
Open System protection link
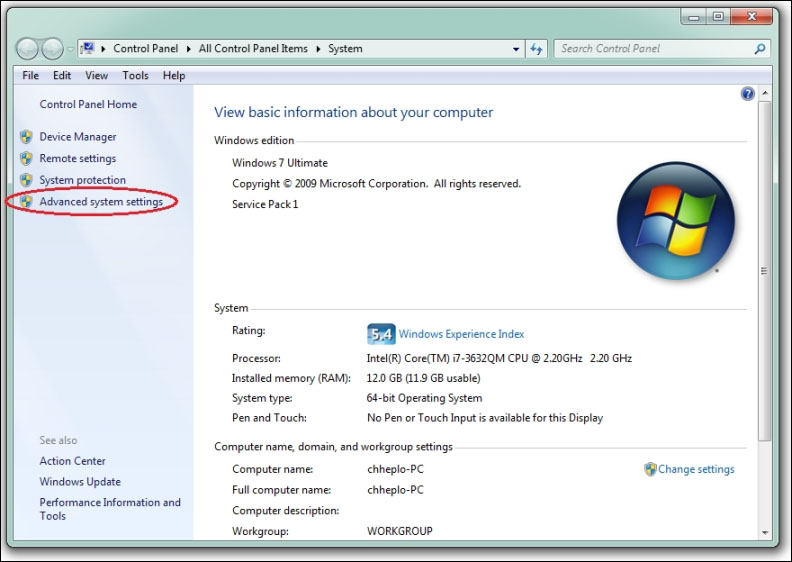(x=82, y=180)
